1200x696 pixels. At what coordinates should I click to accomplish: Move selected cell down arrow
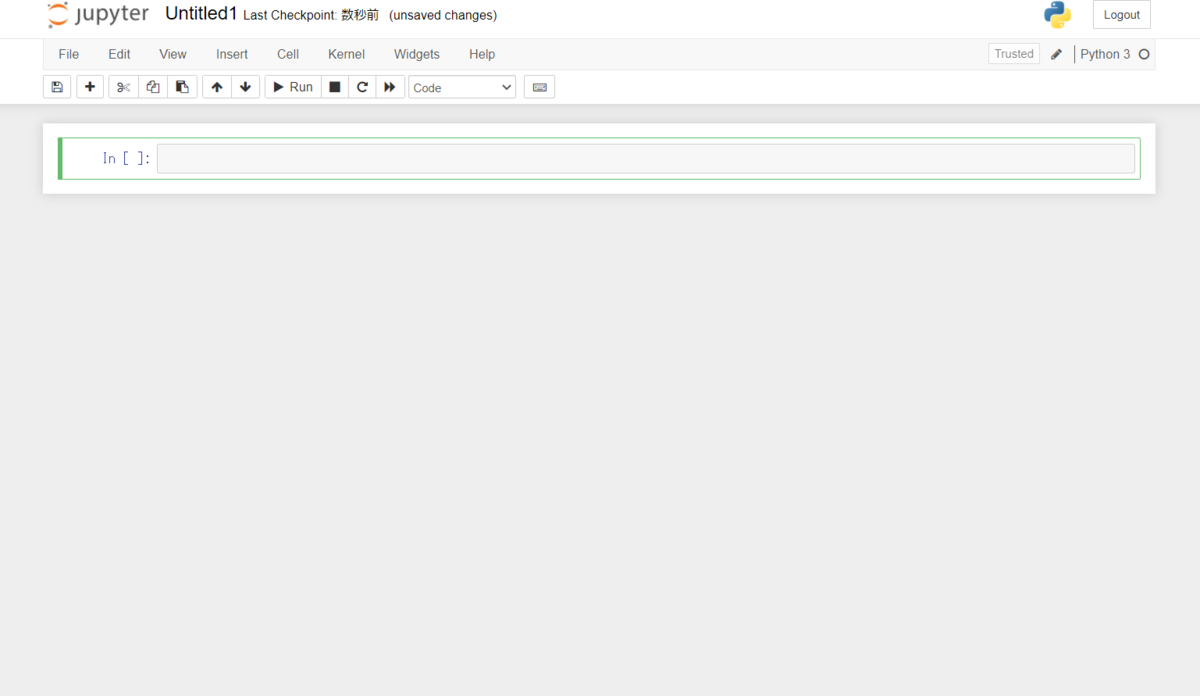pos(245,87)
